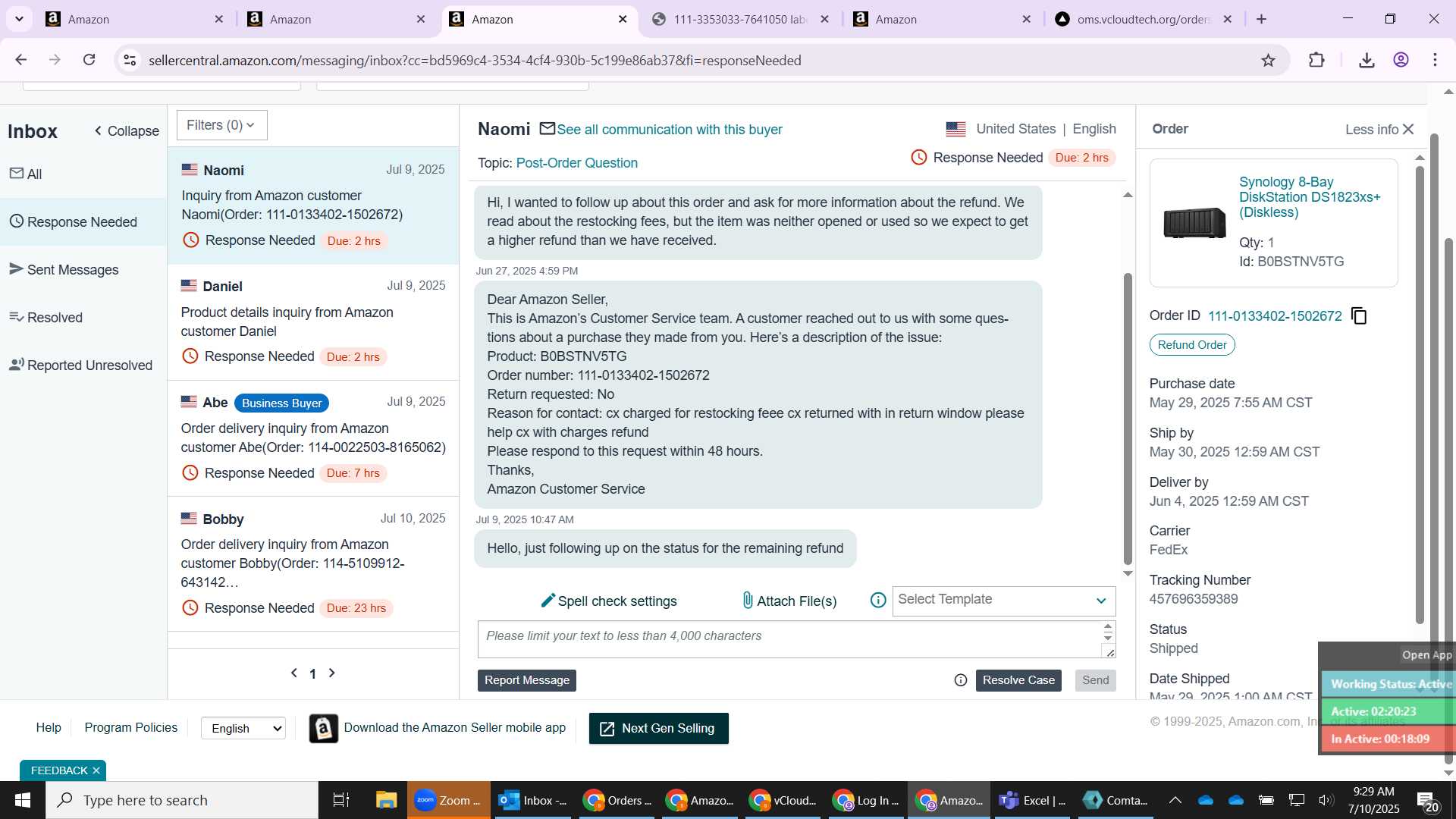The height and width of the screenshot is (819, 1456).
Task: Open Daniel's product details inquiry message
Action: click(x=313, y=322)
